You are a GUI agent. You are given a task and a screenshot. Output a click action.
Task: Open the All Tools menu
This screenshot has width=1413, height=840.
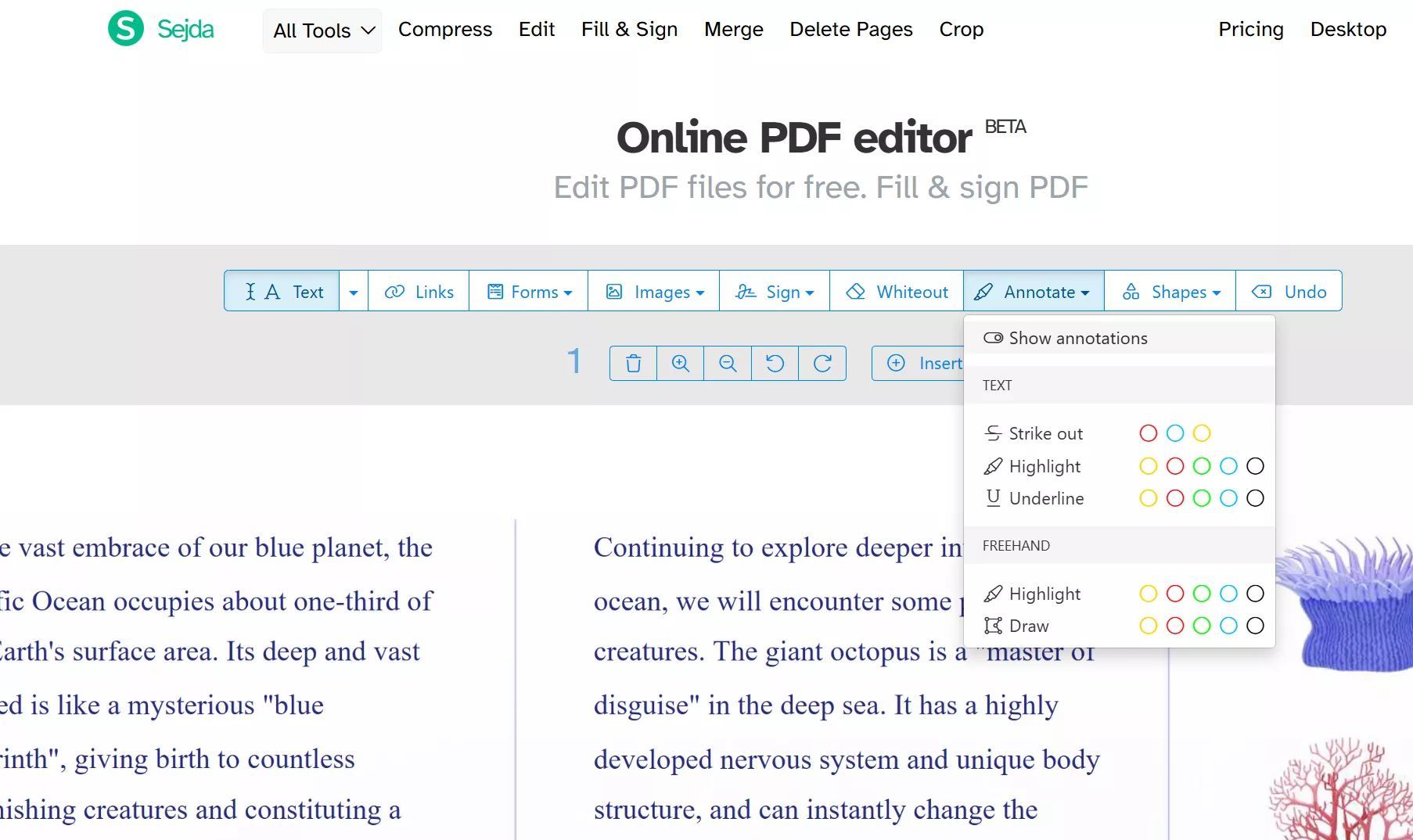(322, 31)
